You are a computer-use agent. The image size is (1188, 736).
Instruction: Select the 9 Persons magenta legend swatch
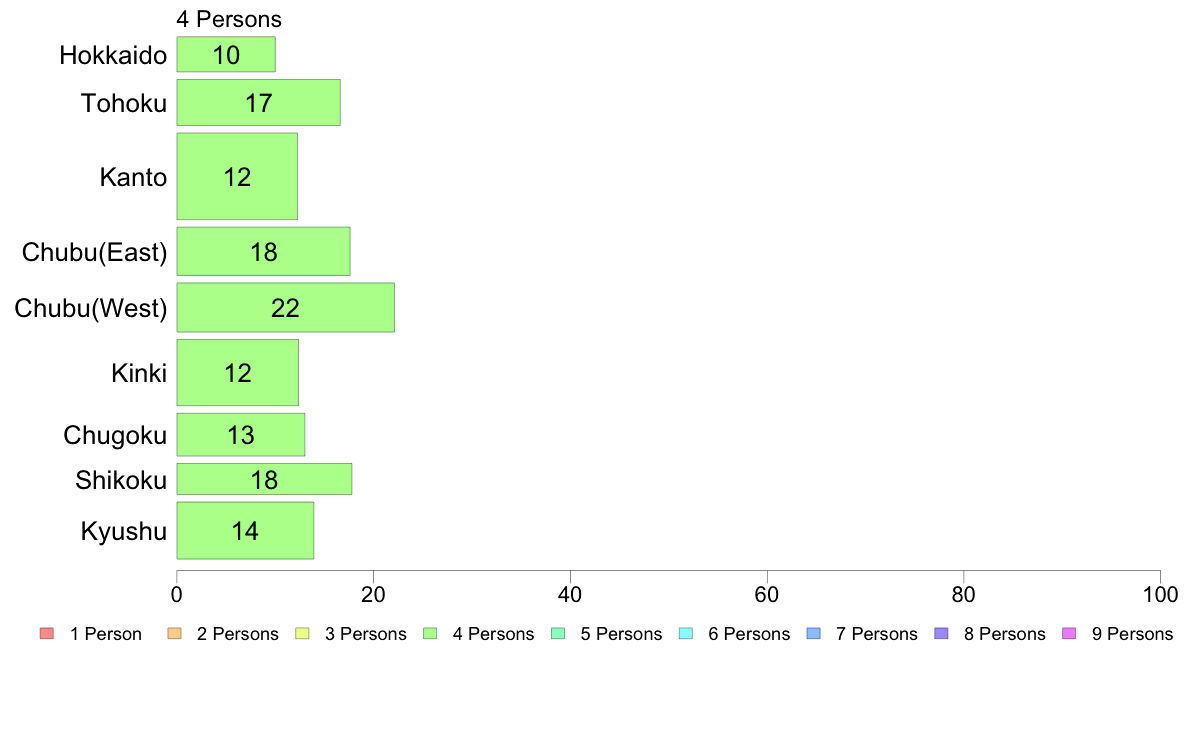coord(1069,634)
